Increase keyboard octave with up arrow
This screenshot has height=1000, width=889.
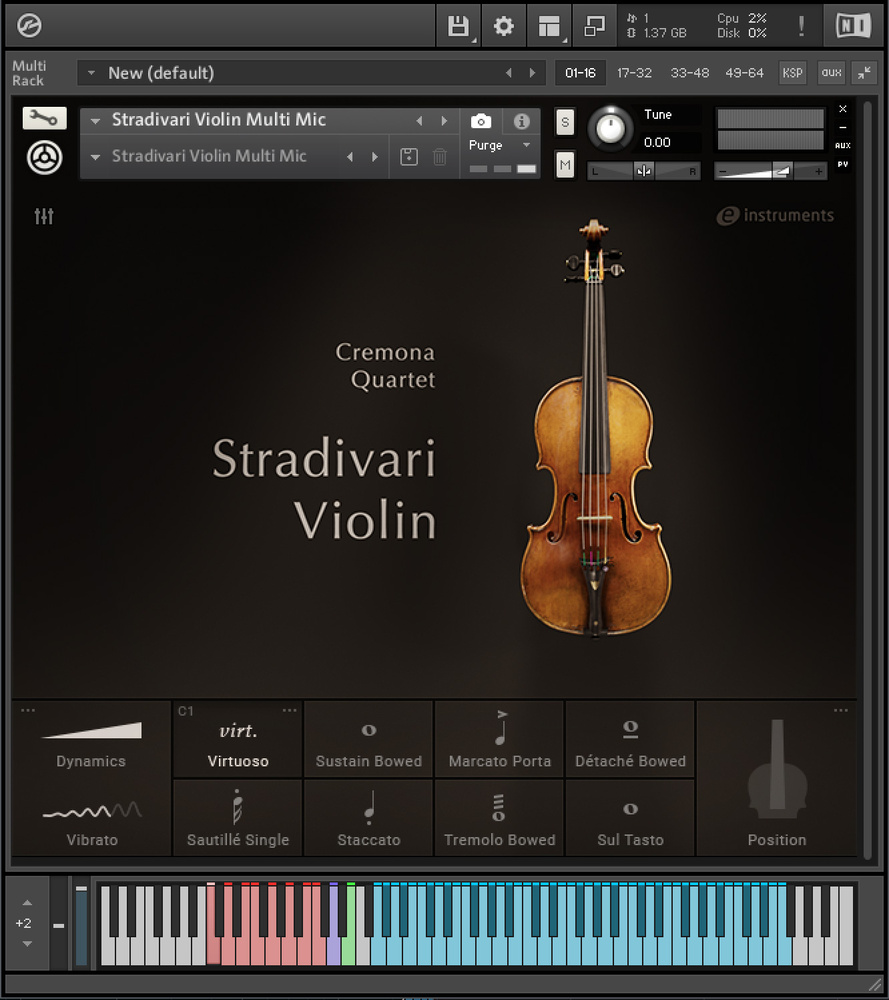click(27, 903)
